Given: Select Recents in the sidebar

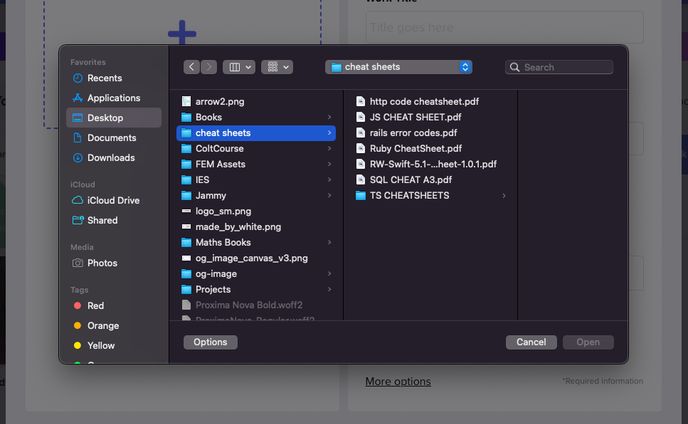Looking at the screenshot, I should (x=104, y=78).
